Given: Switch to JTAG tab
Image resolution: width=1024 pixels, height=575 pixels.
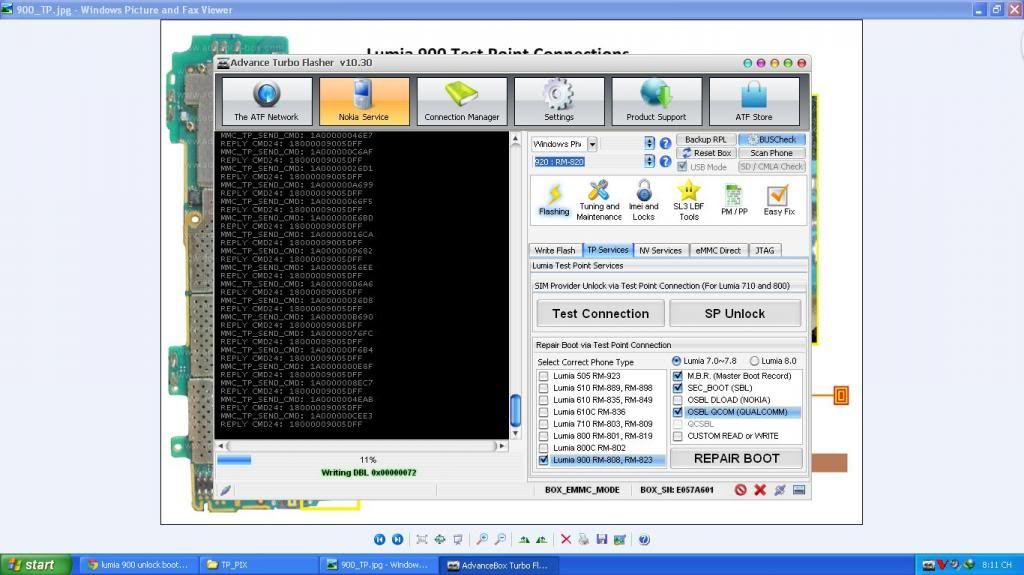Looking at the screenshot, I should pyautogui.click(x=764, y=250).
